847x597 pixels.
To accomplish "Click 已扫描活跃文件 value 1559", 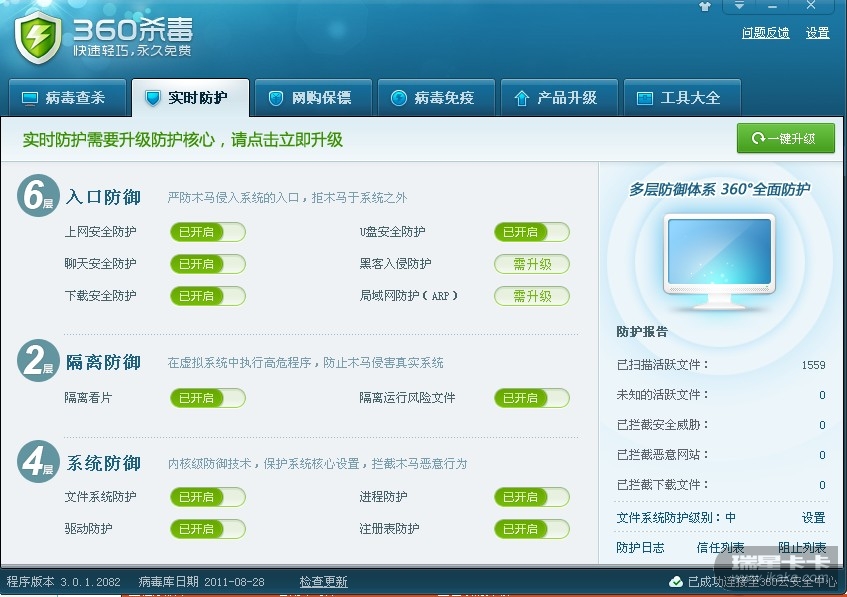I will [x=814, y=365].
